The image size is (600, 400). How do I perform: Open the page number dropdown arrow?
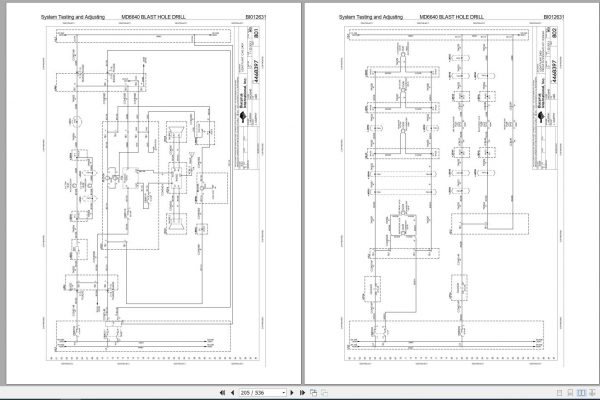click(x=284, y=393)
